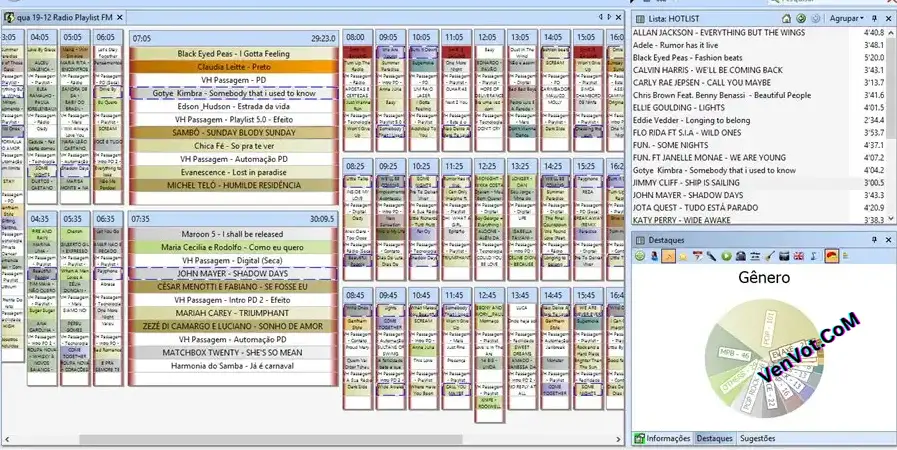Image resolution: width=897 pixels, height=450 pixels.
Task: Select Adele - Rumor has it live in HOTLIST
Action: click(759, 45)
